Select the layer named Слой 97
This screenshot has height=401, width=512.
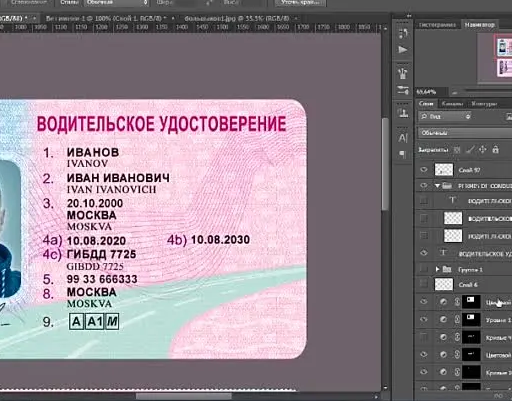[x=470, y=170]
